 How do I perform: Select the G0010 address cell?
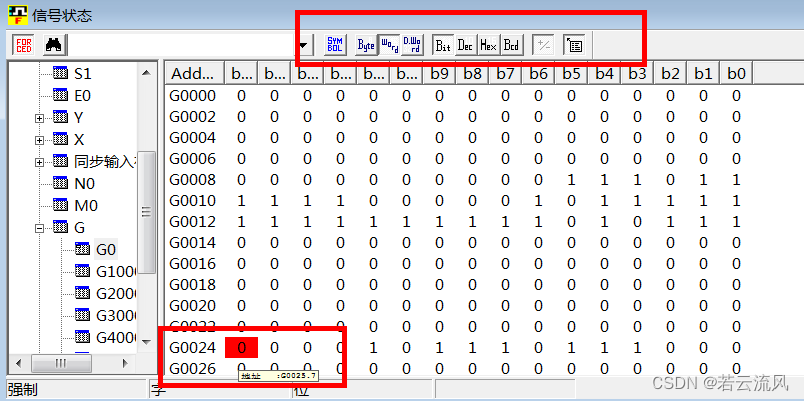coord(193,201)
